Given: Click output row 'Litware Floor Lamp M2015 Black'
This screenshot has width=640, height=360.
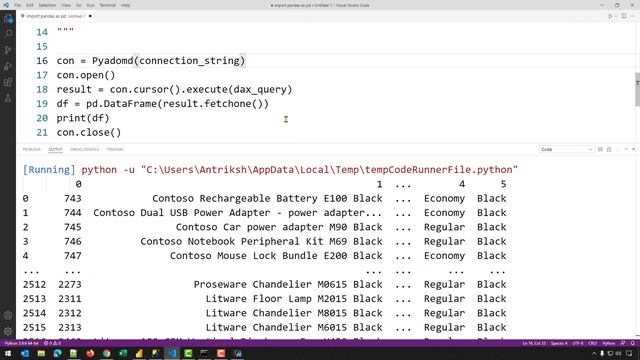Looking at the screenshot, I should [x=294, y=299].
